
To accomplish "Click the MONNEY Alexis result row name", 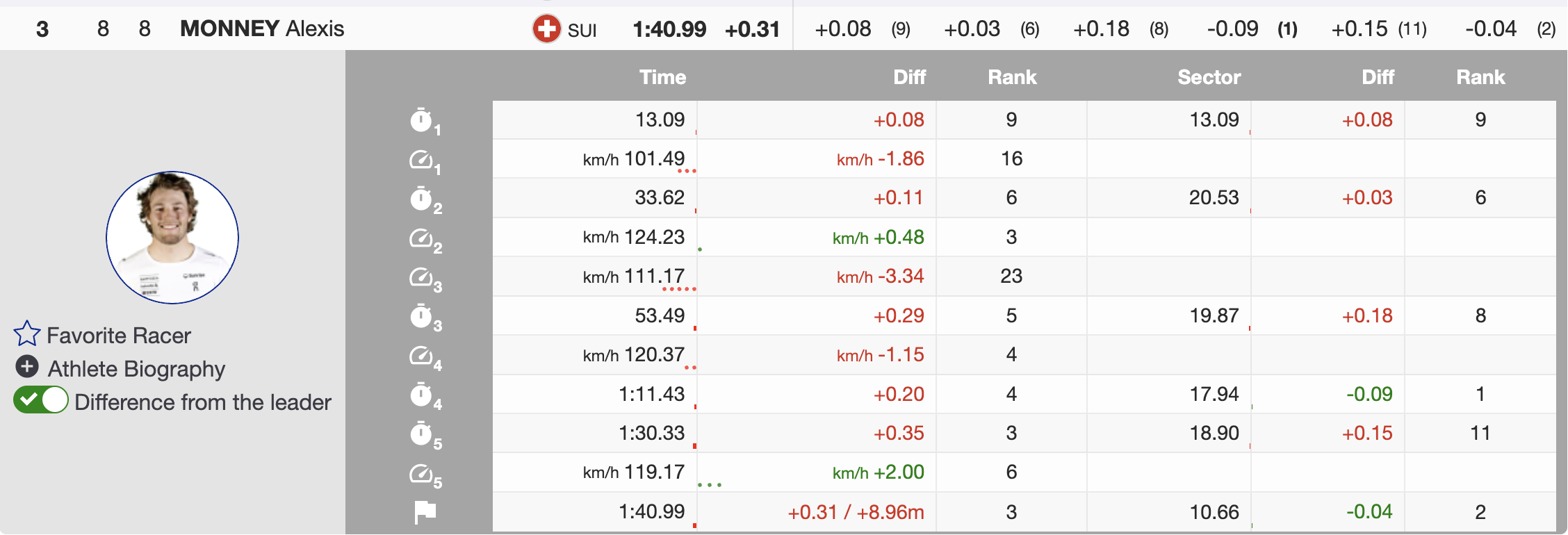I will pyautogui.click(x=262, y=28).
